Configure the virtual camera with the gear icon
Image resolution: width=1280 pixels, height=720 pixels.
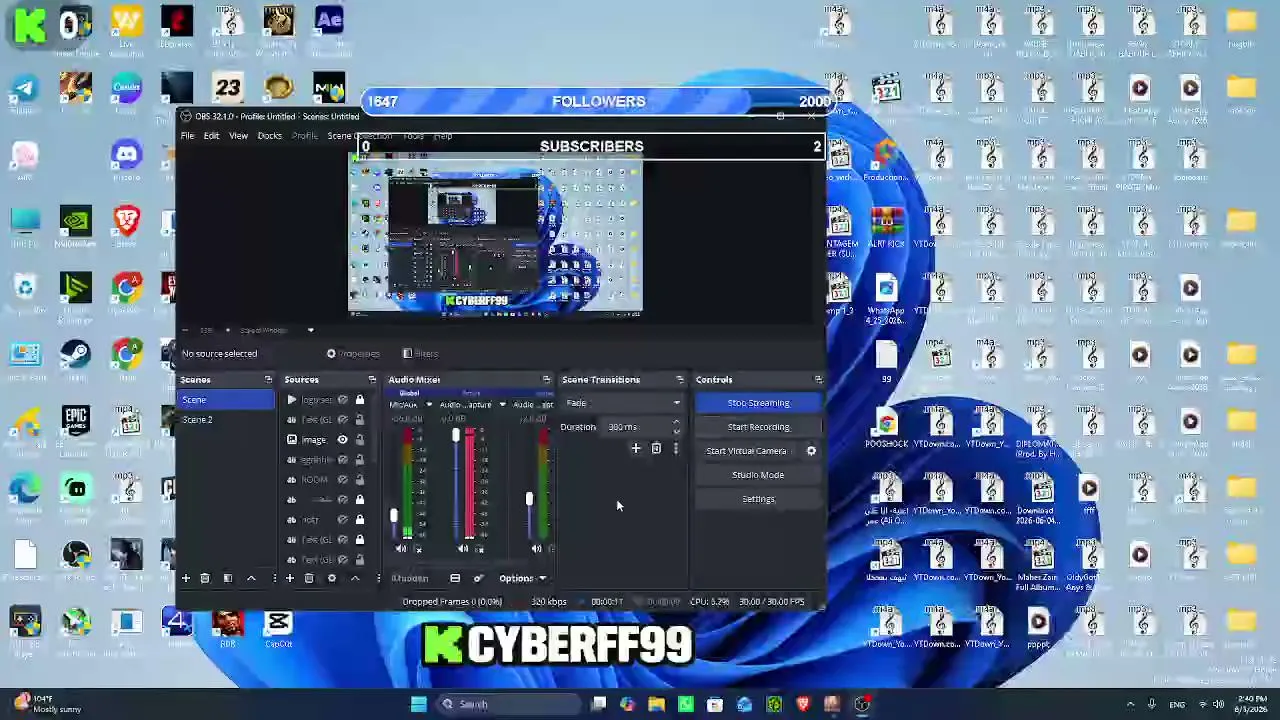tap(811, 451)
